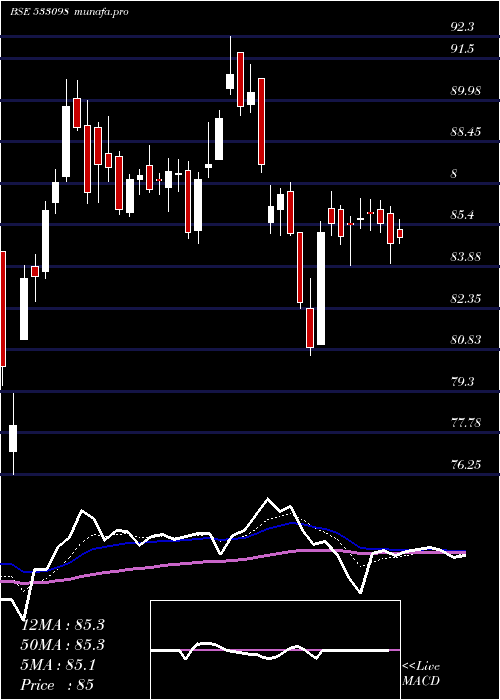Image resolution: width=500 pixels, height=700 pixels.
Task: Click the 'Price : 85' readout
Action: 57,685
